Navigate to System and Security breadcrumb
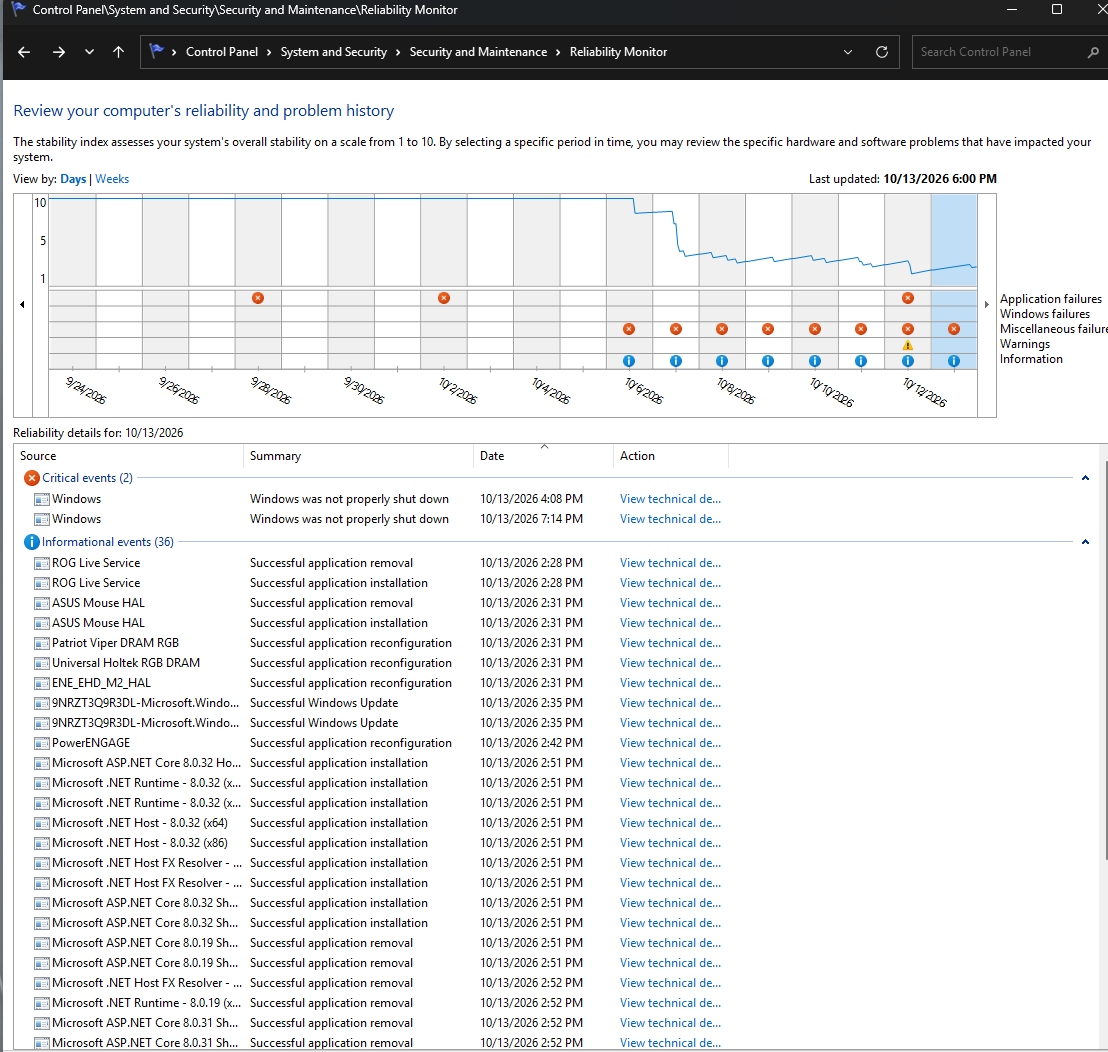Viewport: 1108px width, 1052px height. 334,52
